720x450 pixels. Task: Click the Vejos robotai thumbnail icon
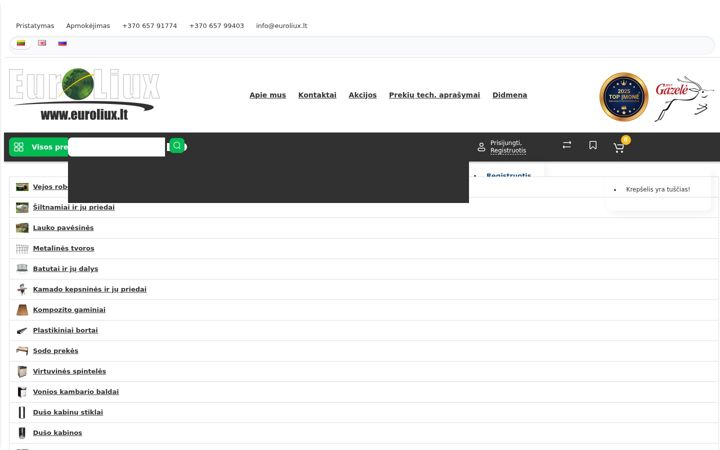click(22, 187)
